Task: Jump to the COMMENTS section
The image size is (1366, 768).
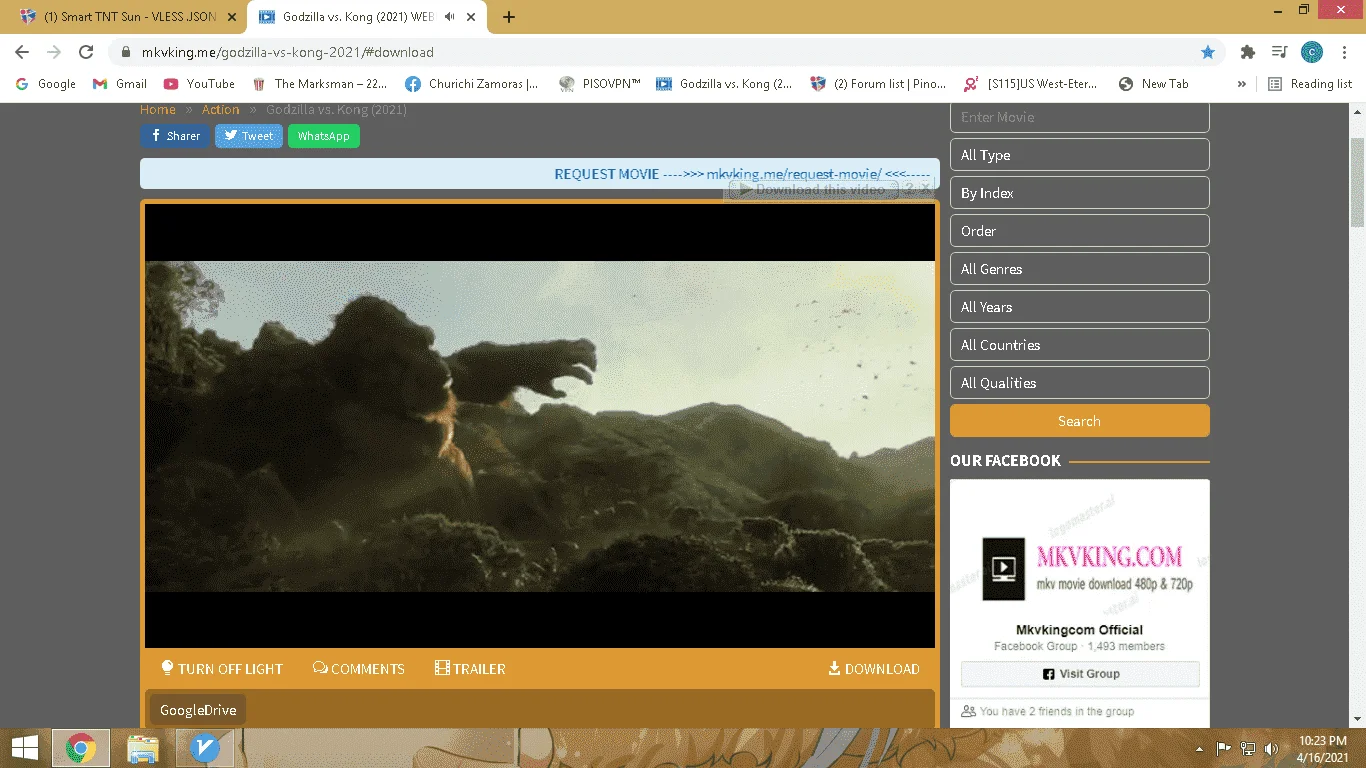Action: point(359,669)
